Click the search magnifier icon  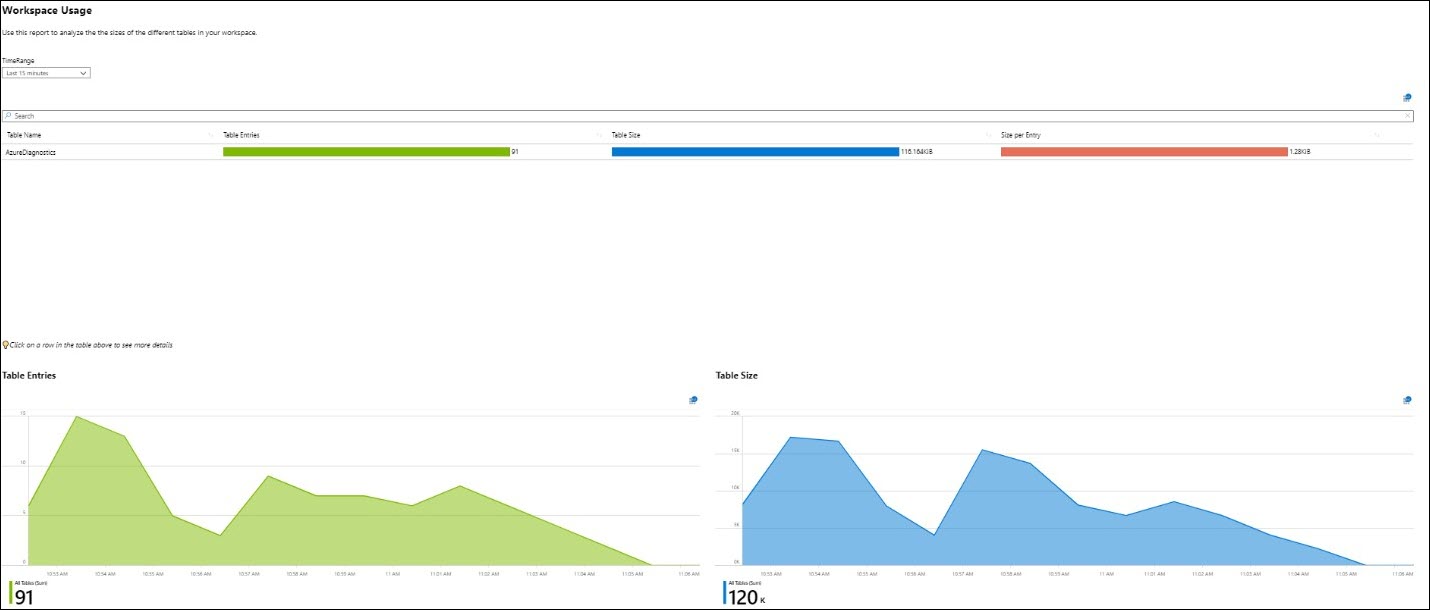point(8,115)
